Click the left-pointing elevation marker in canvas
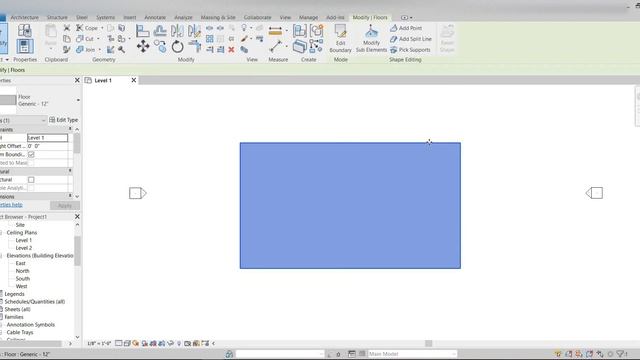 click(x=594, y=193)
